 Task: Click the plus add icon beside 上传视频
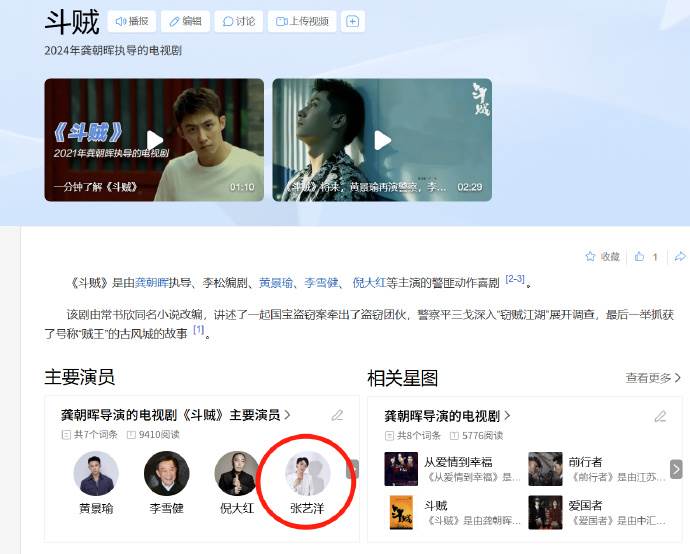click(352, 21)
